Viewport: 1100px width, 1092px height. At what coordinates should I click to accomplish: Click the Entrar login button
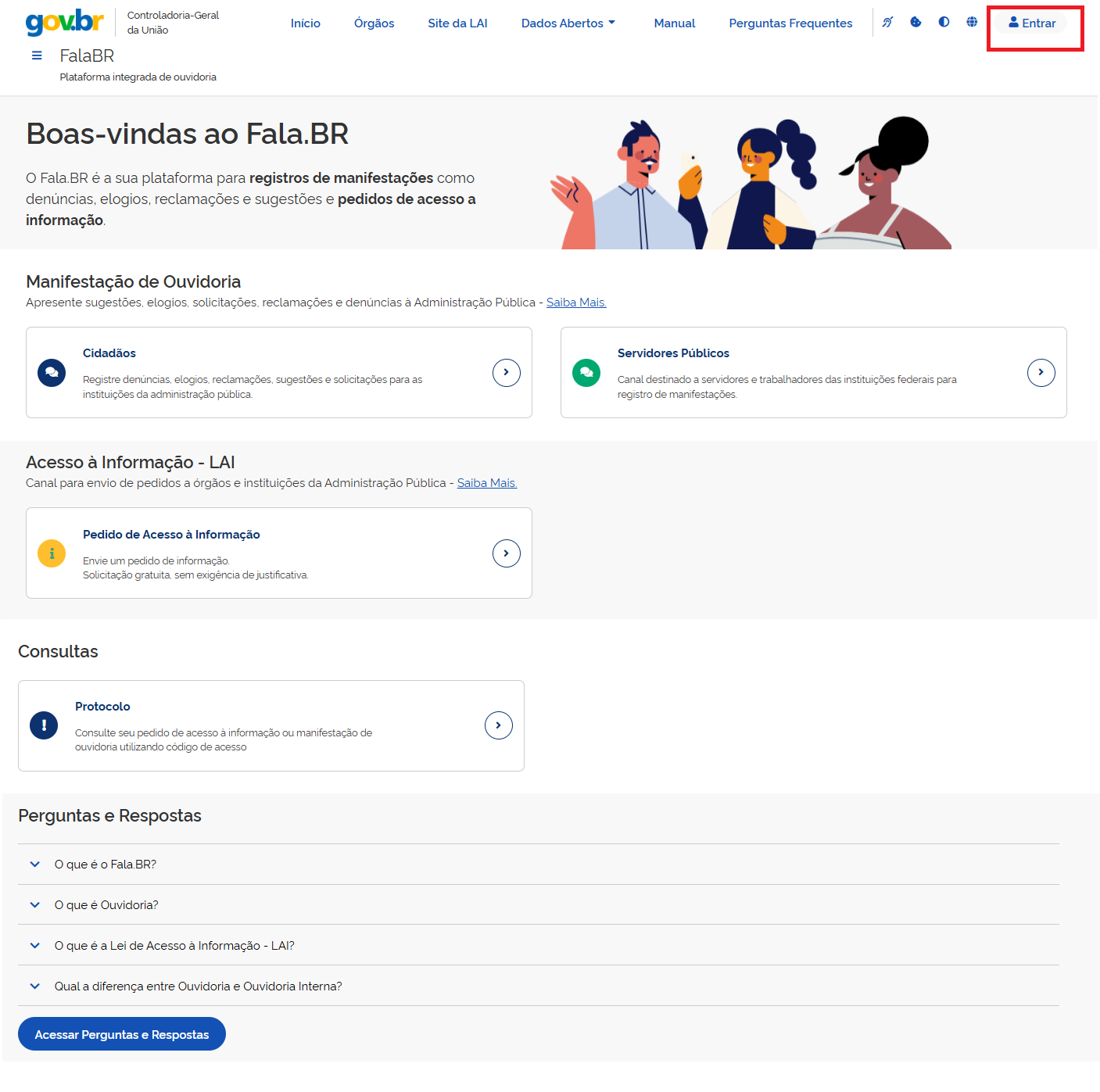(1032, 23)
